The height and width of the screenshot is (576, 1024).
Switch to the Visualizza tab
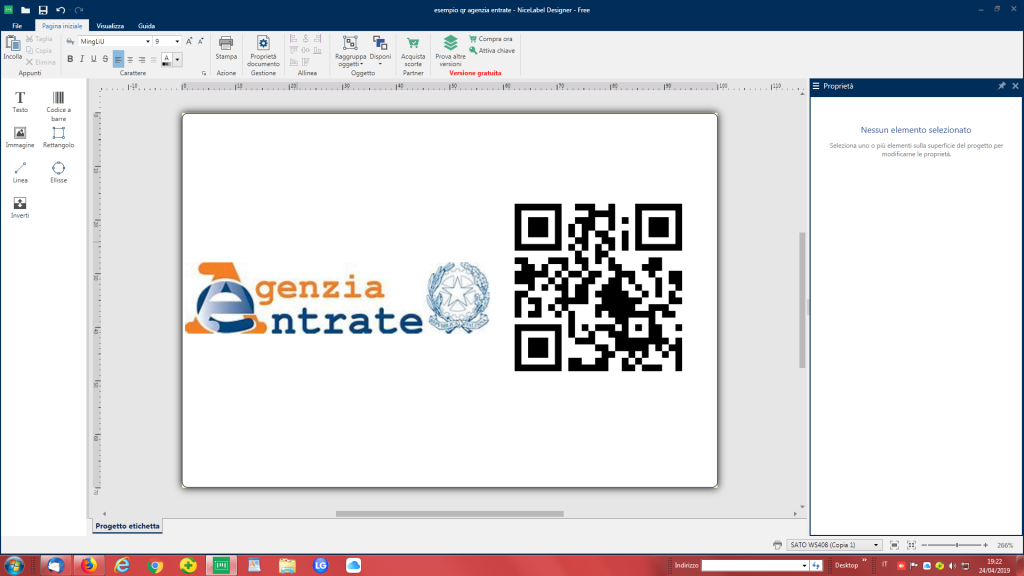click(110, 26)
